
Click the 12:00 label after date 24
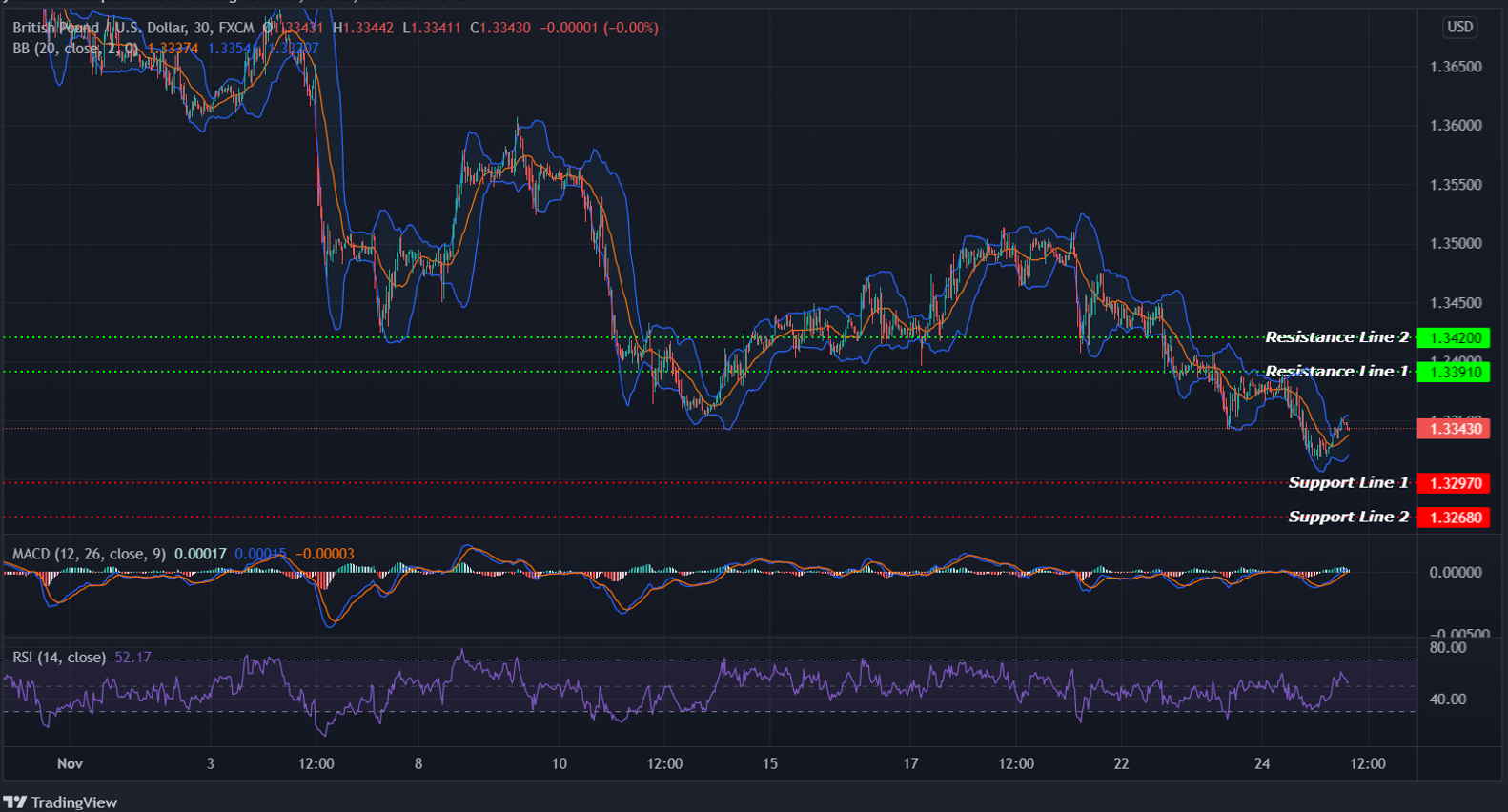coord(1368,763)
